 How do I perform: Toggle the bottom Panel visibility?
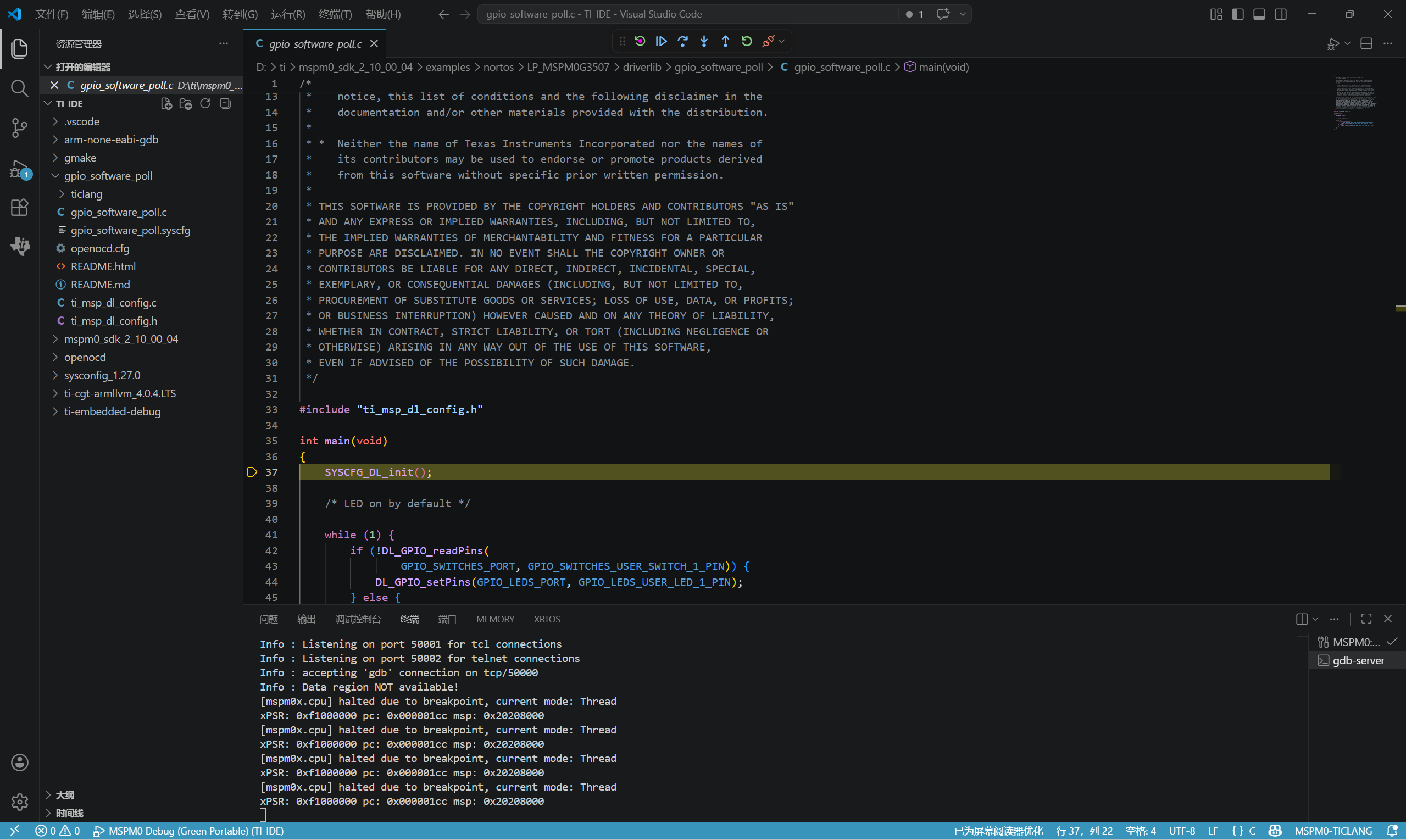pos(1259,14)
